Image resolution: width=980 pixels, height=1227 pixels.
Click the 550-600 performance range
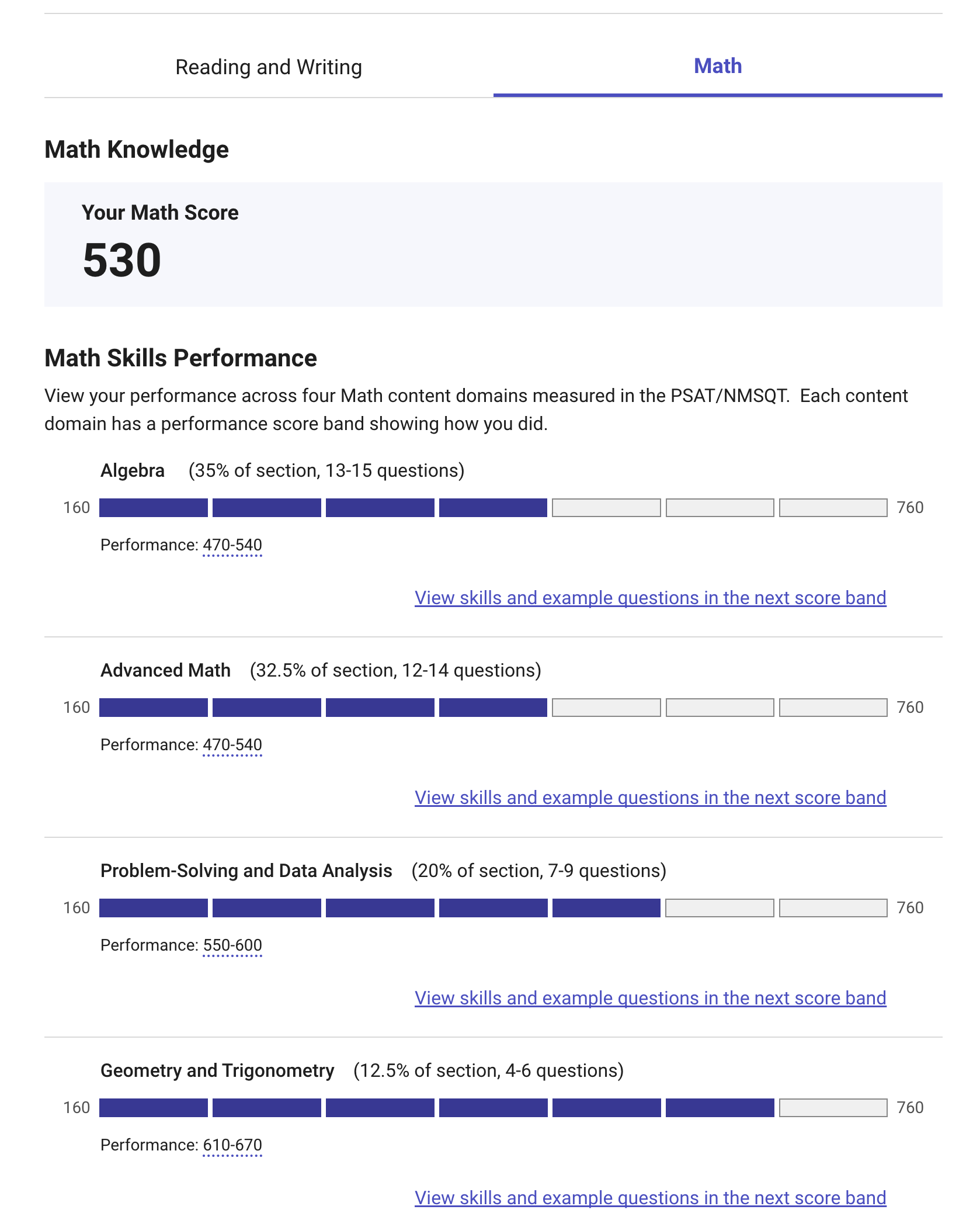(232, 945)
